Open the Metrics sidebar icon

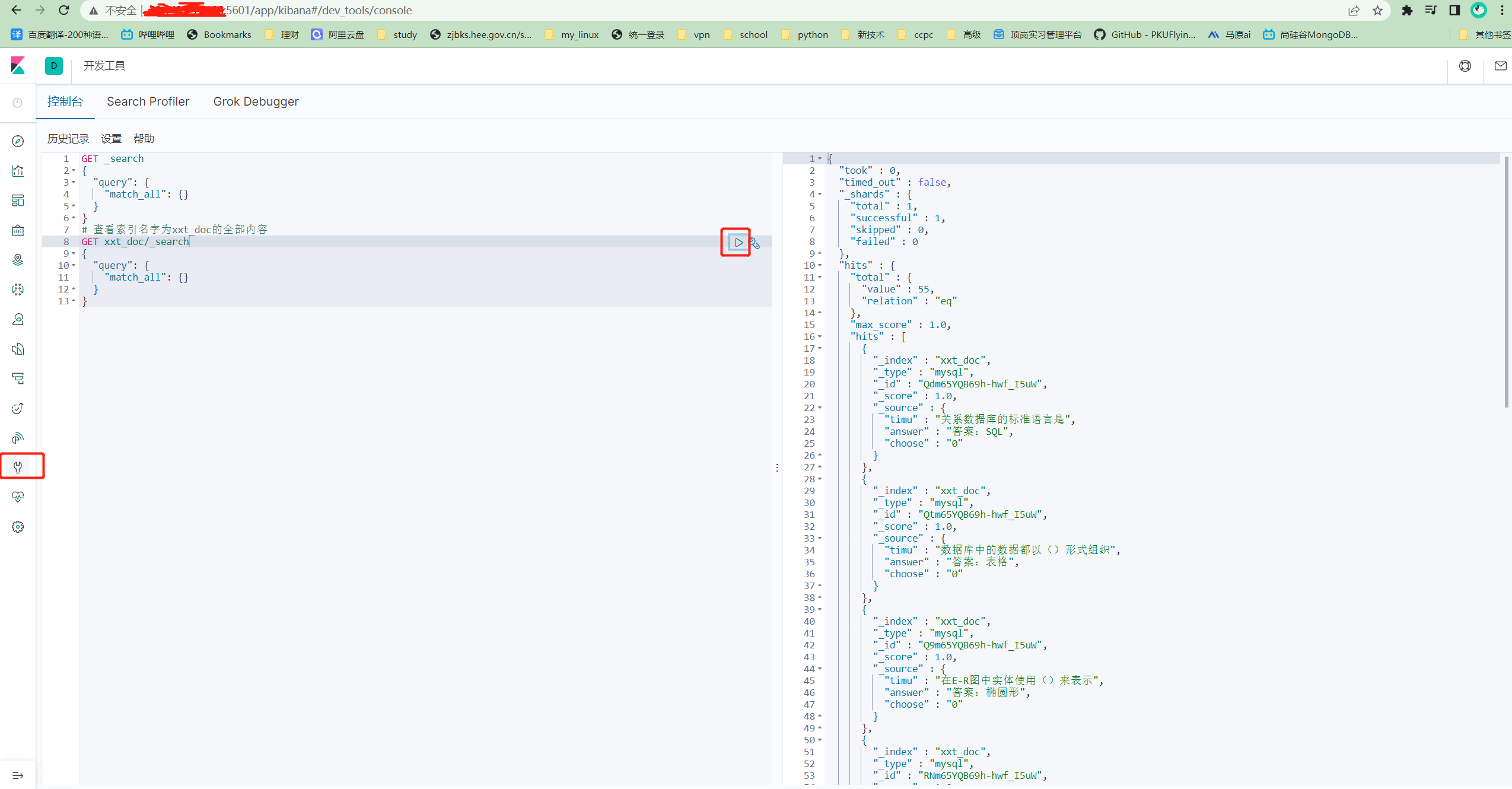point(18,319)
